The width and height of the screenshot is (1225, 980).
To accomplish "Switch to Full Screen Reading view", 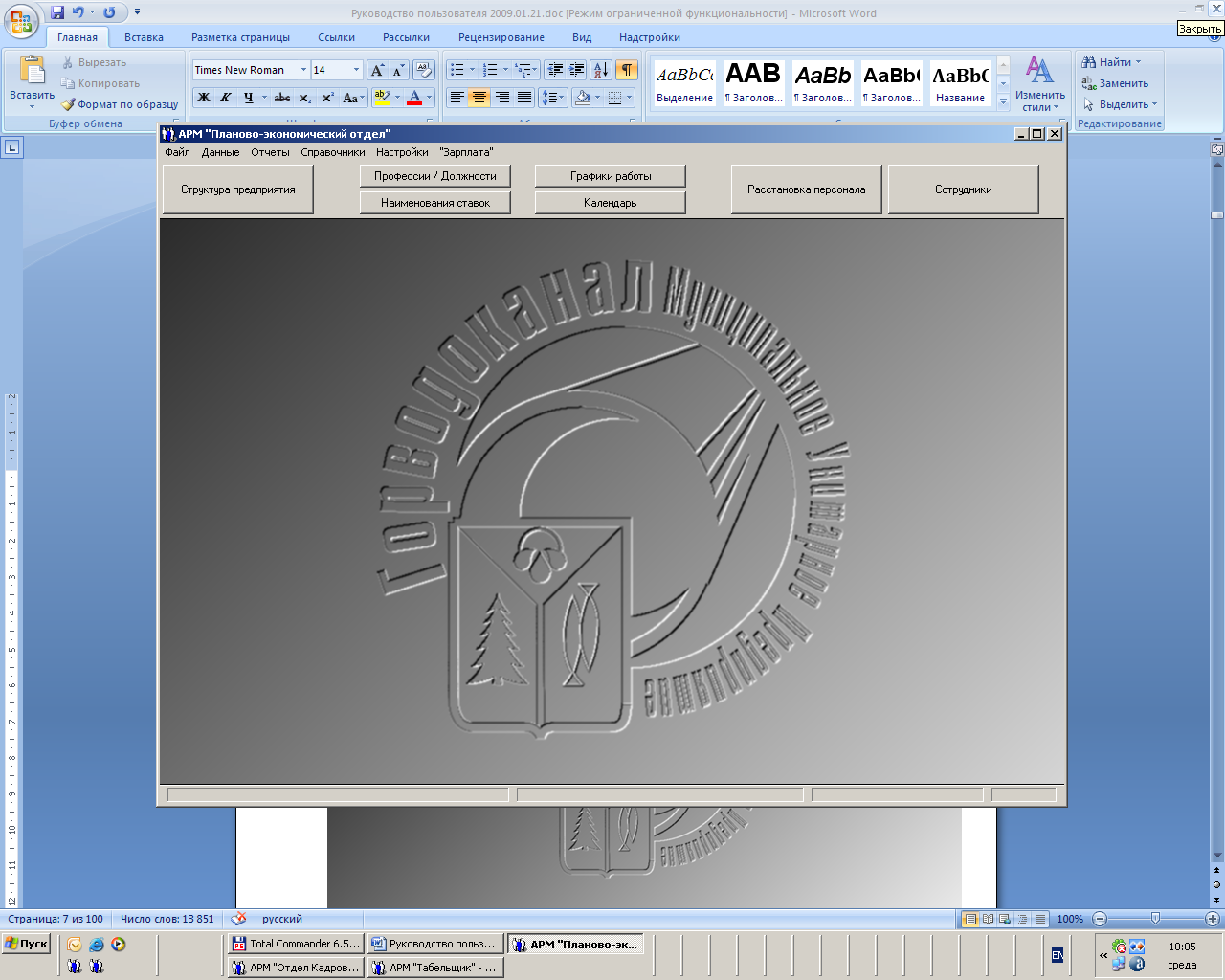I will click(988, 919).
